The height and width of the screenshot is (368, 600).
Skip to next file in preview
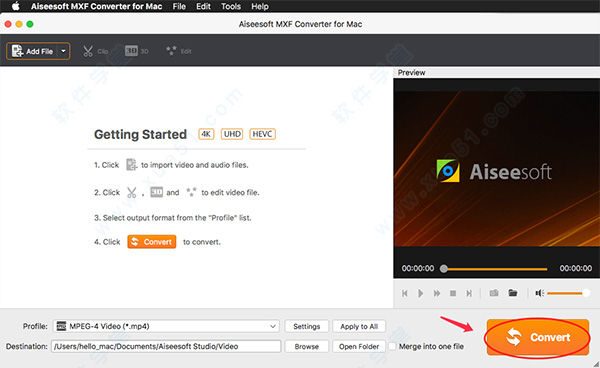coord(469,293)
